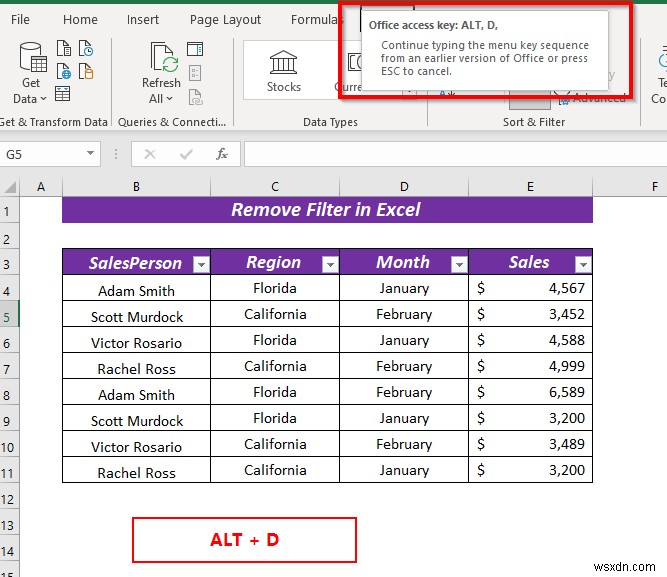Click the From Web icon

click(64, 71)
